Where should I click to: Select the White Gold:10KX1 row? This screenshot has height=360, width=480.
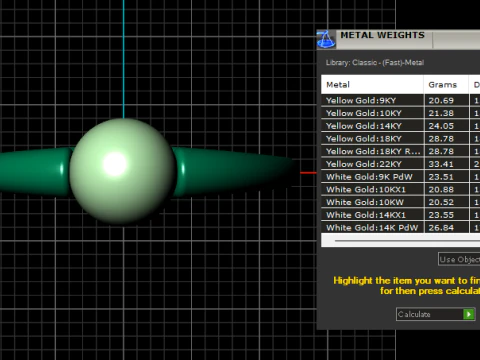pos(400,189)
